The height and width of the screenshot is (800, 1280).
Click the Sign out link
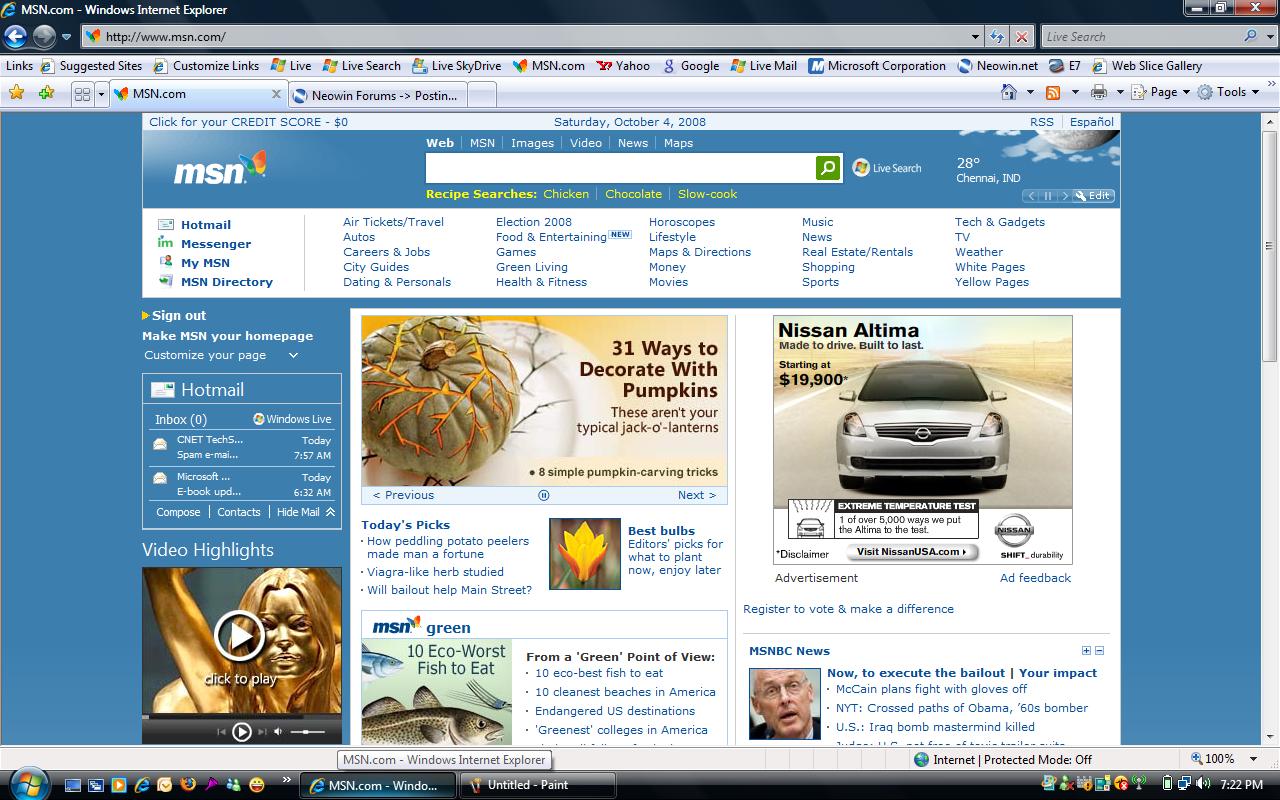tap(179, 315)
